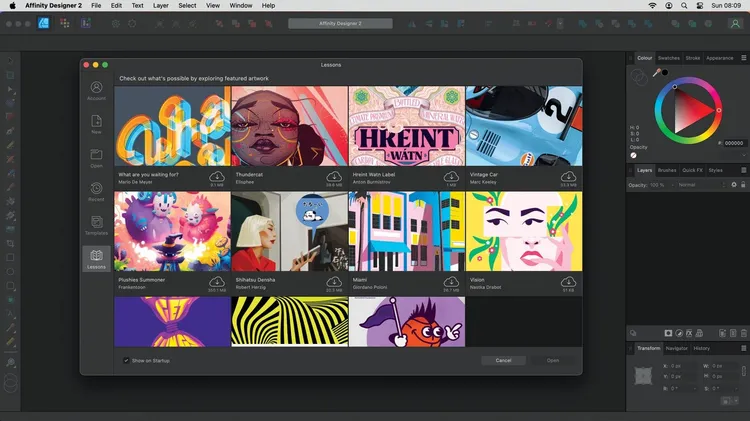
Task: Open the Account section in the sidebar
Action: (96, 90)
